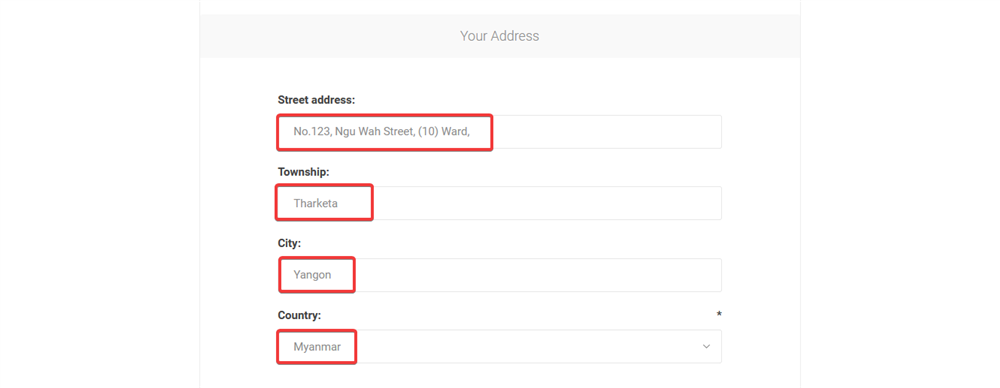
Task: Click the "Country:" label
Action: pyautogui.click(x=299, y=315)
